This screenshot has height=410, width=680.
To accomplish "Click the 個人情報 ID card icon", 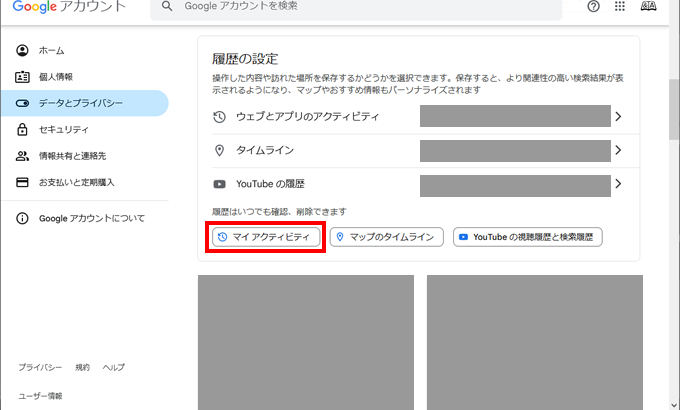I will pyautogui.click(x=22, y=77).
